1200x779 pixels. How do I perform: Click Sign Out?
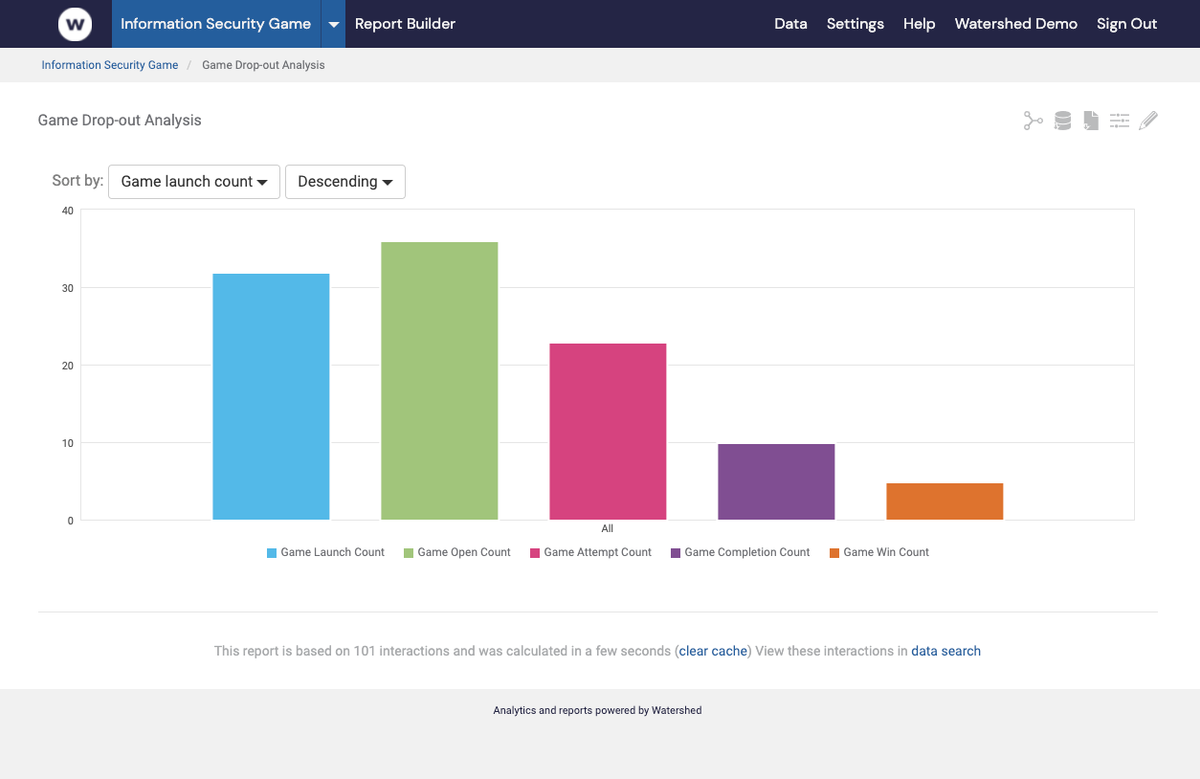[x=1127, y=24]
